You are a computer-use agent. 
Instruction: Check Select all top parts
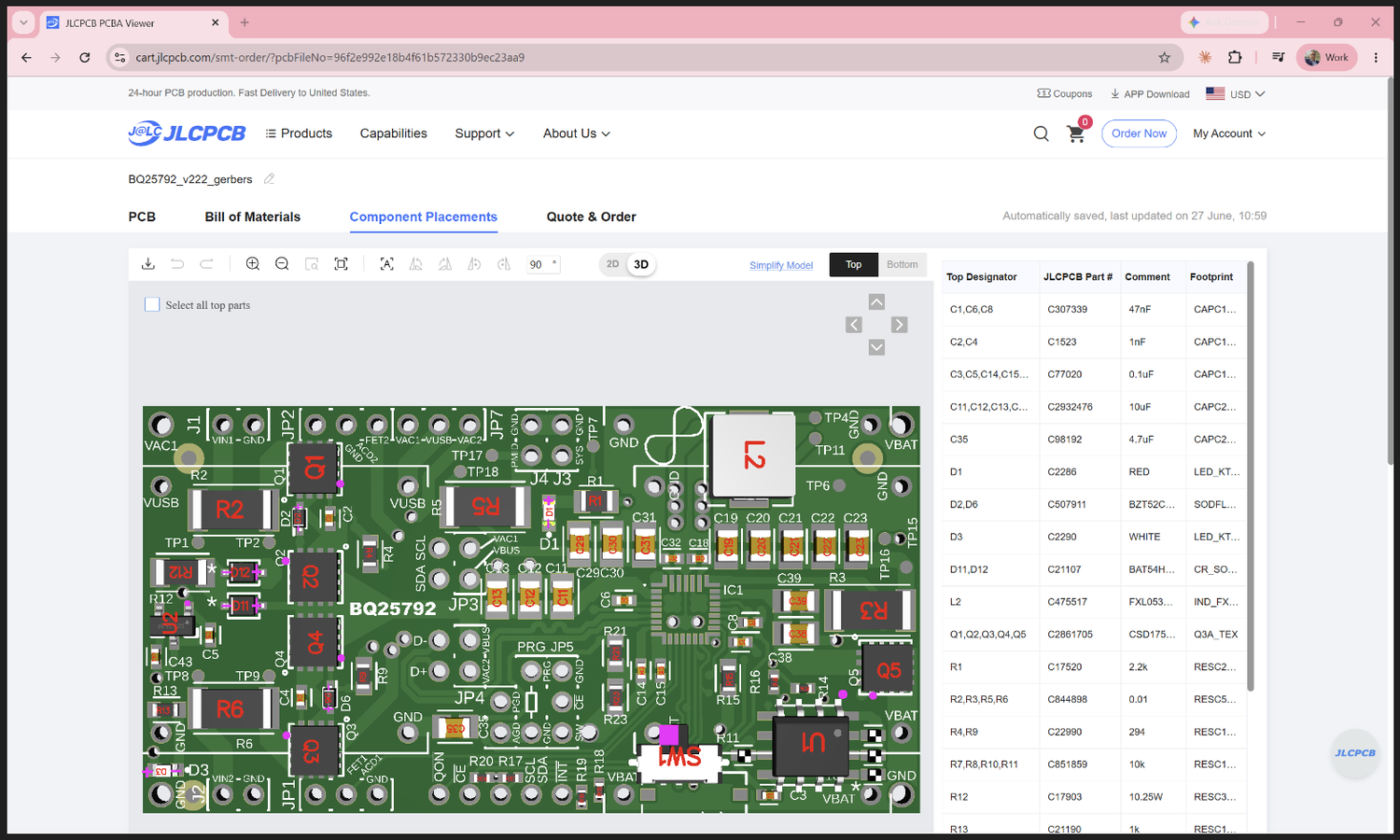coord(152,304)
